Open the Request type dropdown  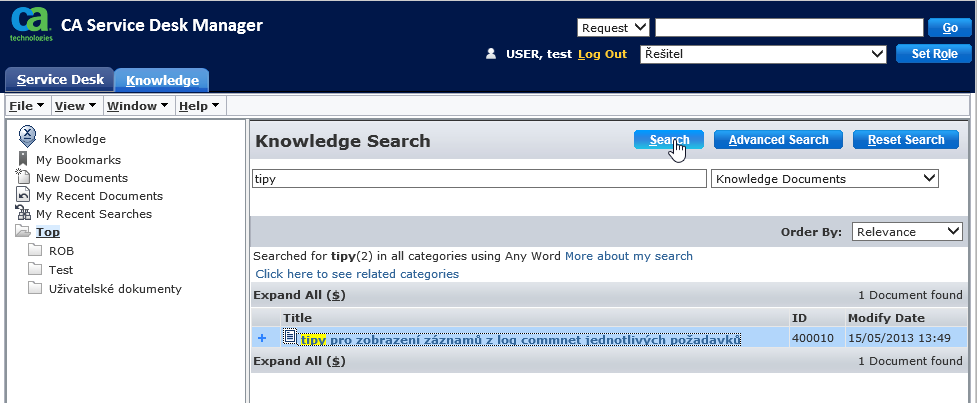click(x=613, y=28)
